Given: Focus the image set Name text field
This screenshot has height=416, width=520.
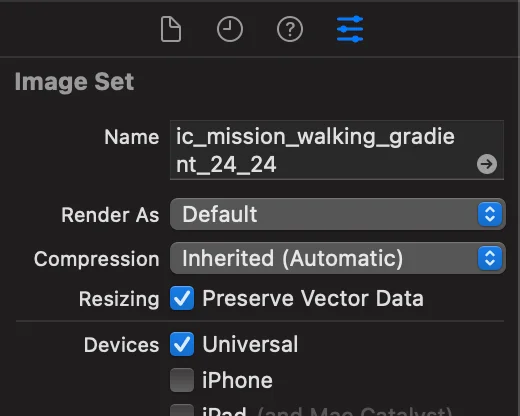Looking at the screenshot, I should click(337, 150).
